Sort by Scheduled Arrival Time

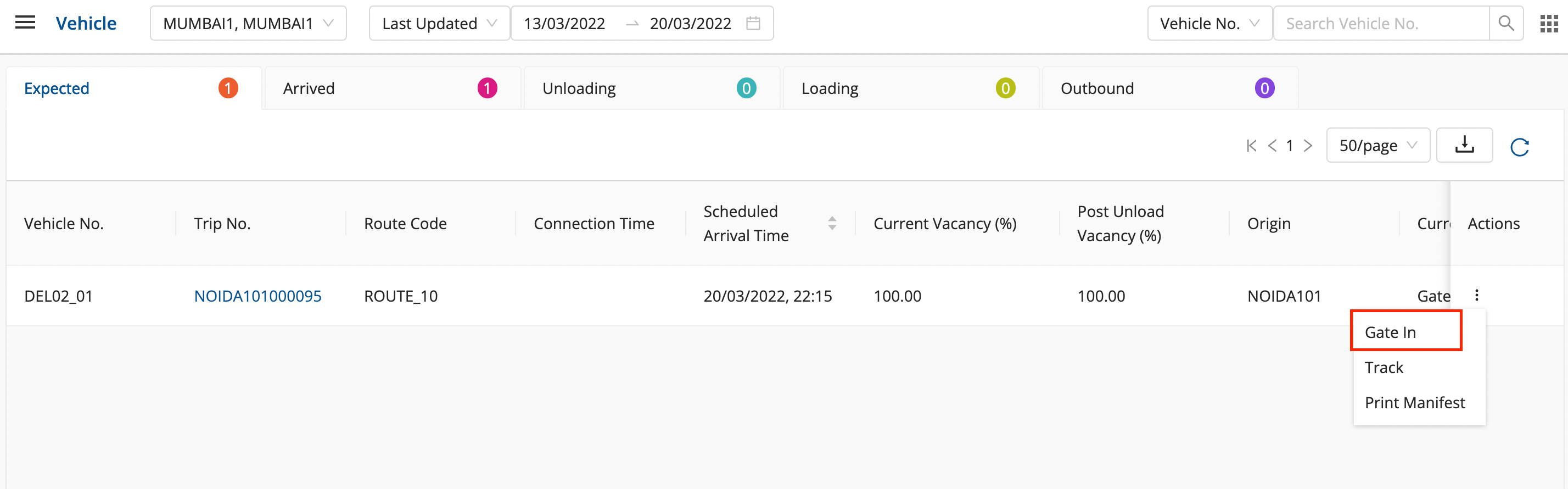[831, 223]
